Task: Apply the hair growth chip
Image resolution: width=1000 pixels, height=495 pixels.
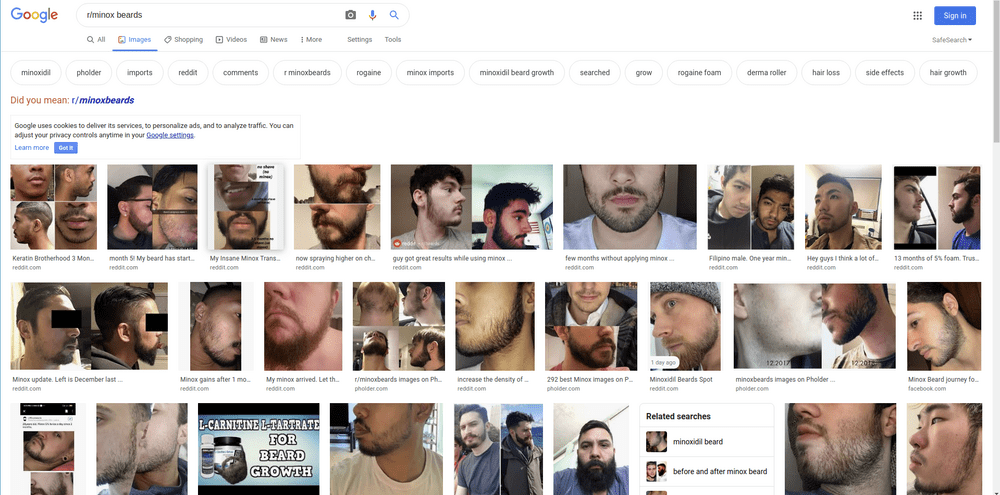Action: pos(948,73)
